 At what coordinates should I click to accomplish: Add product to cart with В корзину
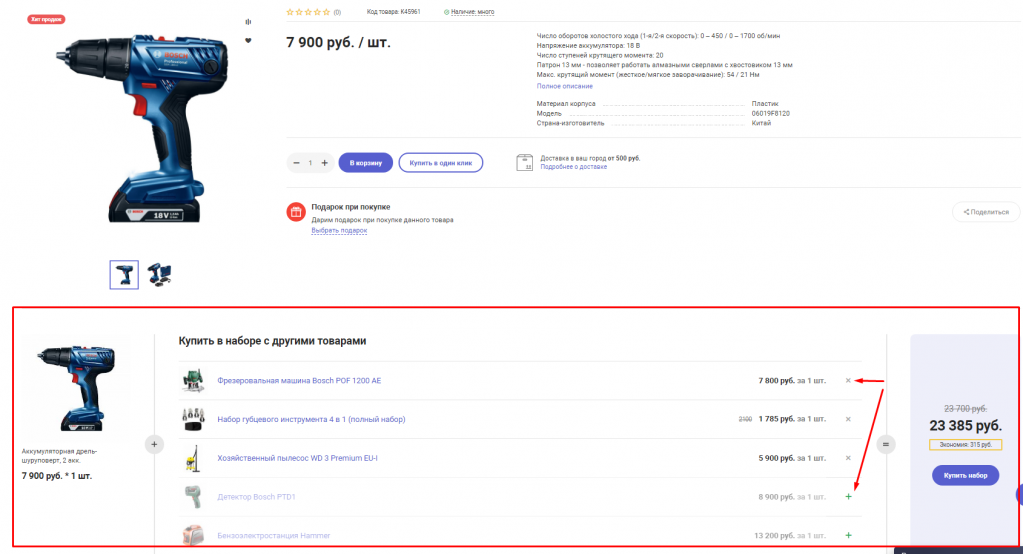click(x=365, y=163)
